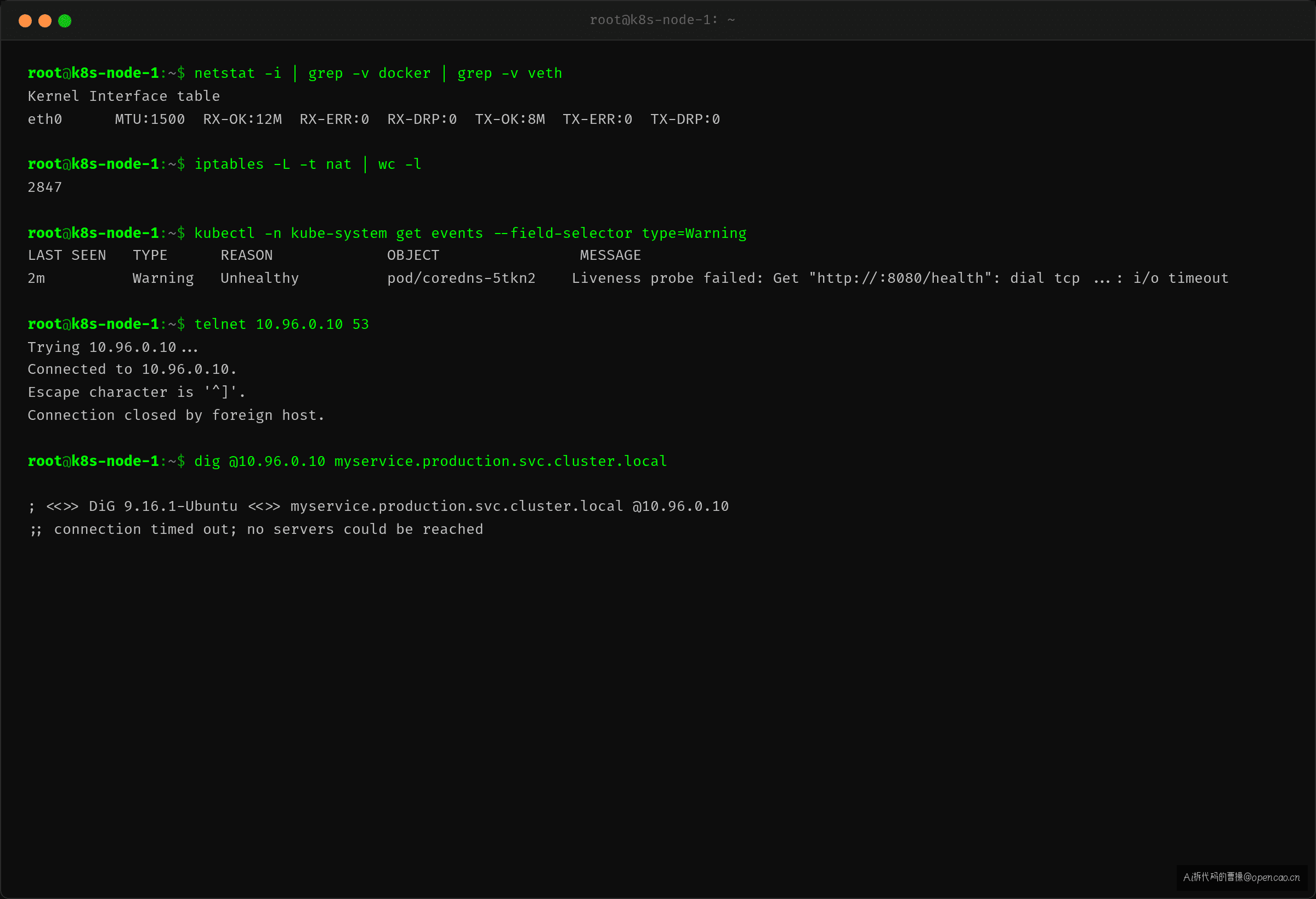Click the RX-ERR:0 value
Screen dimensions: 1316x899
(x=334, y=119)
